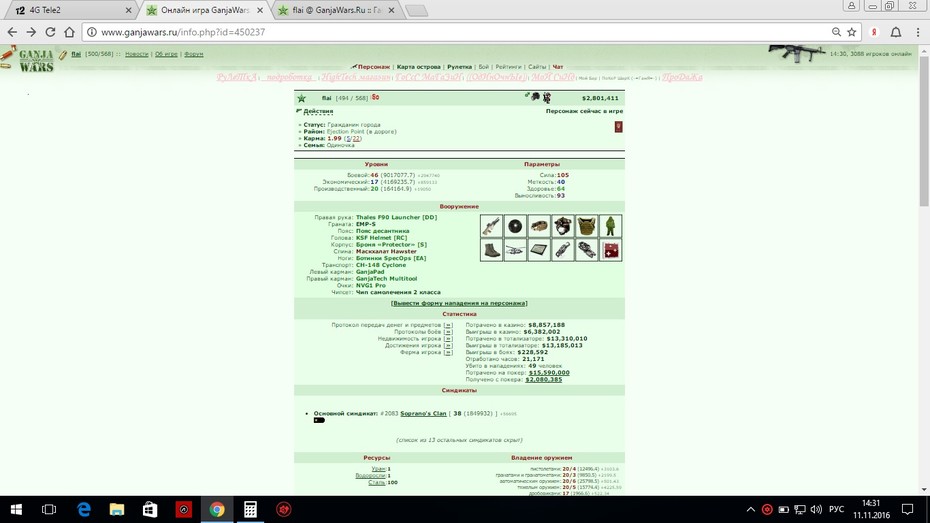The width and height of the screenshot is (930, 523).
Task: Open the Windows Start menu
Action: (16, 509)
